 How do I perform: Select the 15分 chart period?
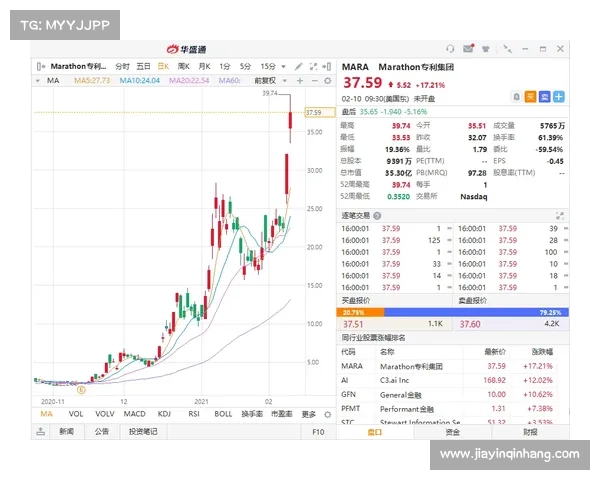tap(268, 67)
